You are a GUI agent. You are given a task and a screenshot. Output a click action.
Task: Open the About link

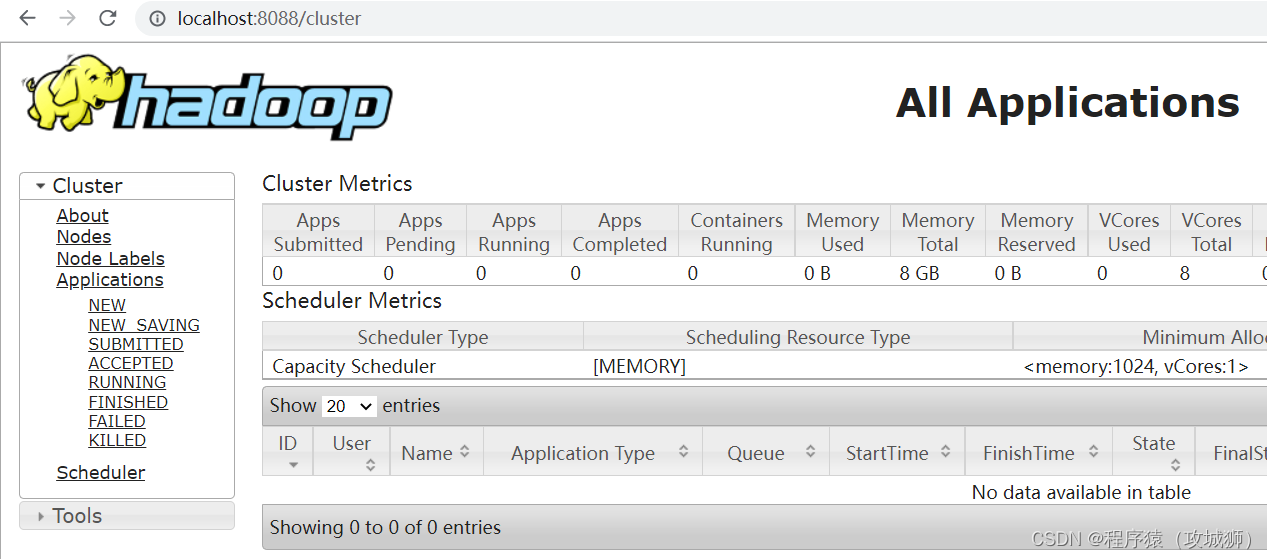coord(82,215)
